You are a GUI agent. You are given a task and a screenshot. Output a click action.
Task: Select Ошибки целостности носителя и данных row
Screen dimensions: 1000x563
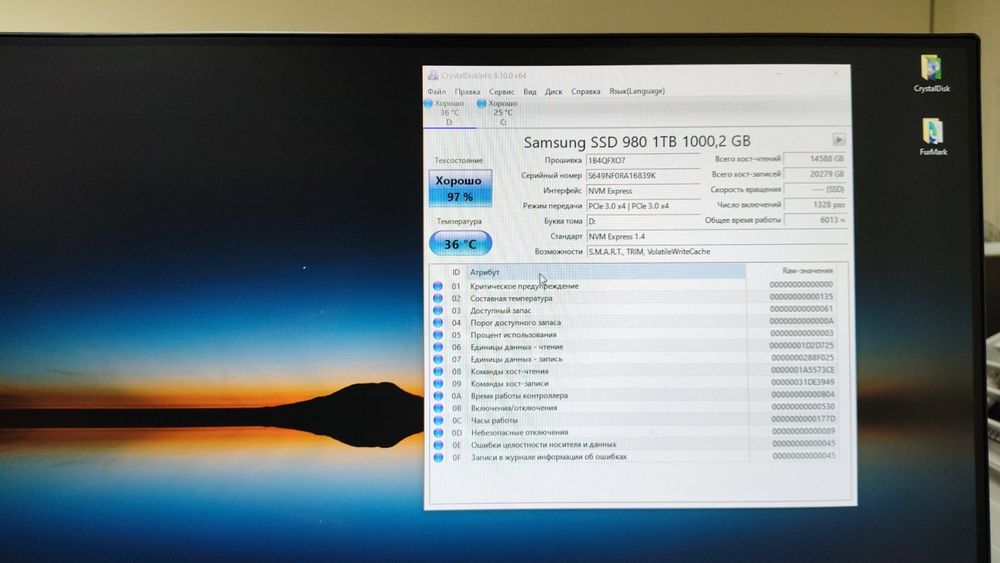click(x=635, y=444)
